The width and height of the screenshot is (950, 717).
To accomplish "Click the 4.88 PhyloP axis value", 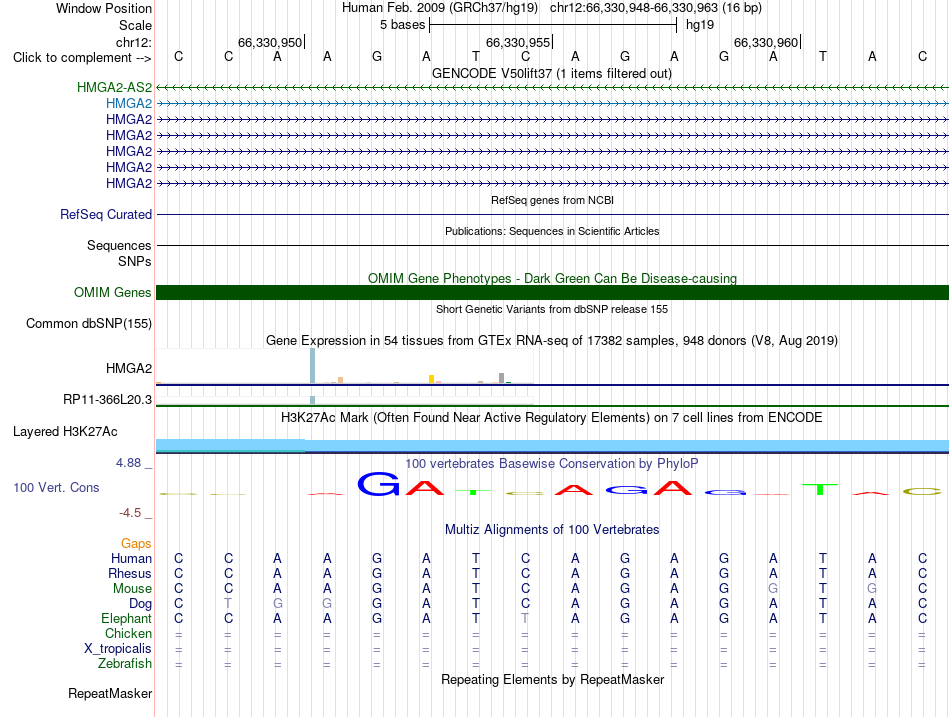I will 128,463.
